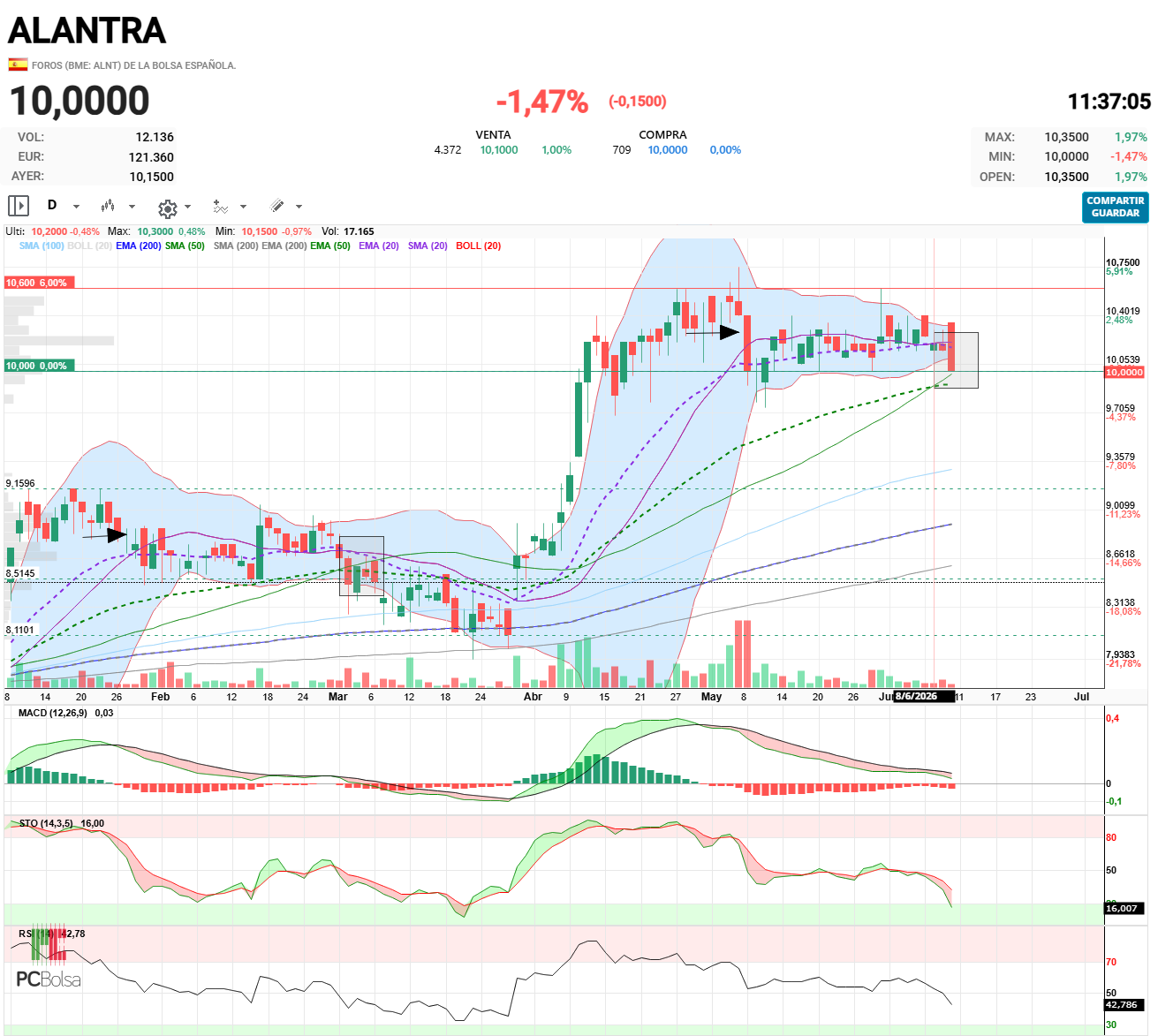Click the EUR value 121.360

151,157
